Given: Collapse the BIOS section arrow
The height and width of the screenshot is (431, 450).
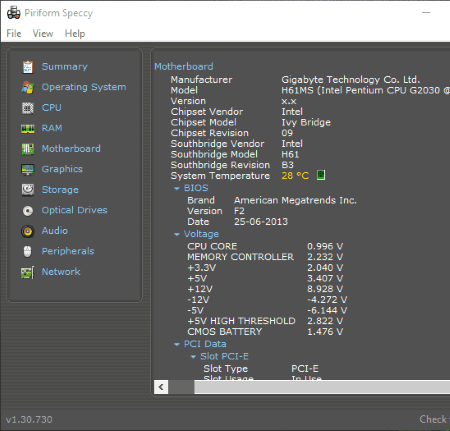Looking at the screenshot, I should (177, 189).
